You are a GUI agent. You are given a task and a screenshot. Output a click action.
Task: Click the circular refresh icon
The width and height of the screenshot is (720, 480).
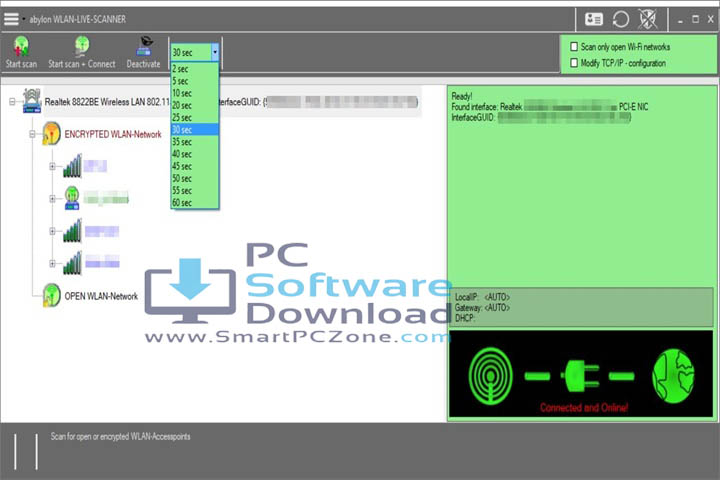click(x=621, y=19)
